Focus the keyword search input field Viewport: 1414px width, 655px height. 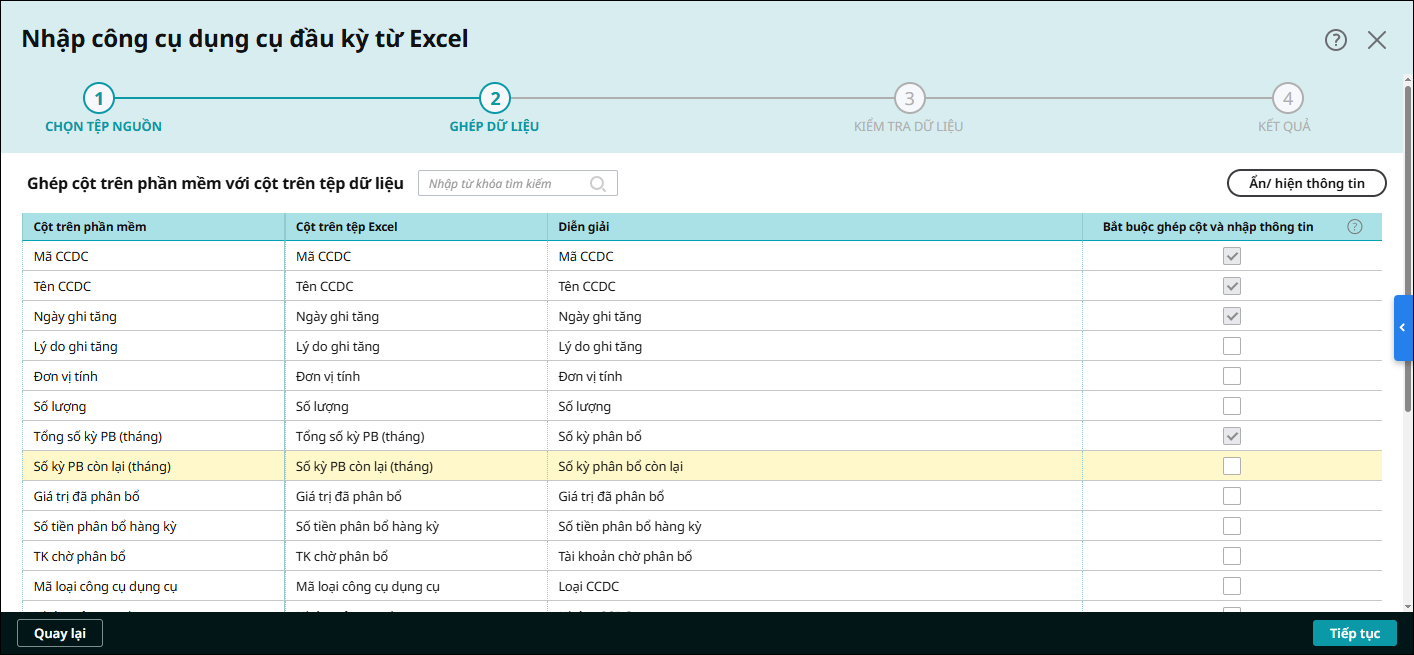coord(504,184)
